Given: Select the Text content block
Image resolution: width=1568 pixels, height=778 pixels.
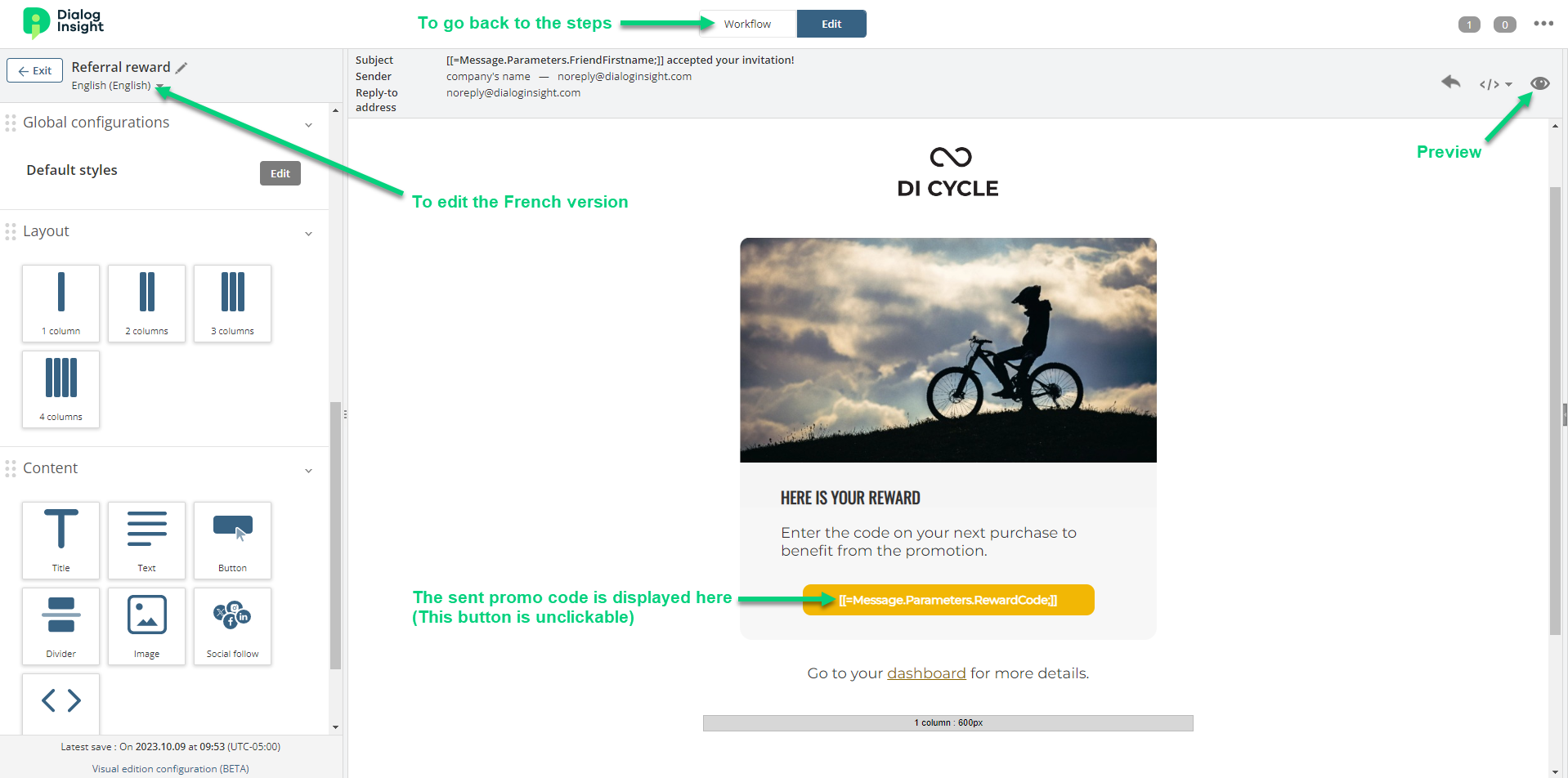Looking at the screenshot, I should (x=147, y=540).
